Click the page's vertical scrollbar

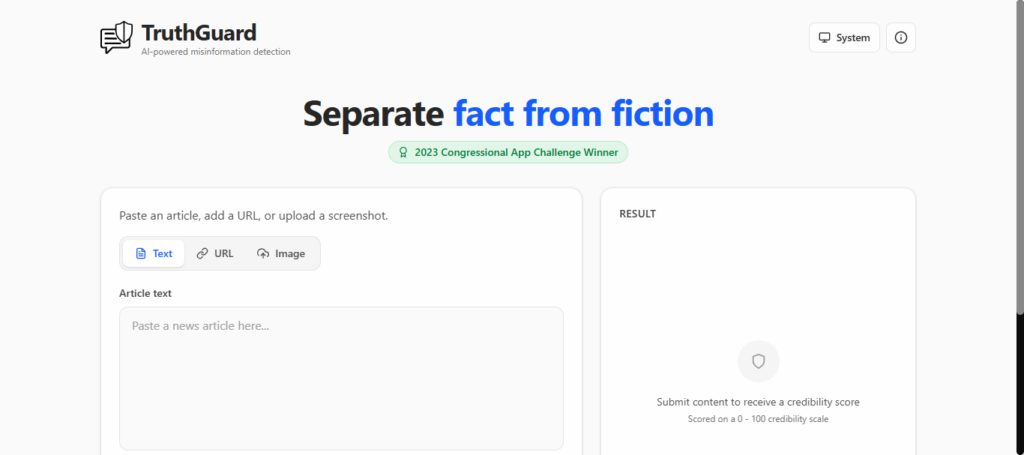point(1019,227)
